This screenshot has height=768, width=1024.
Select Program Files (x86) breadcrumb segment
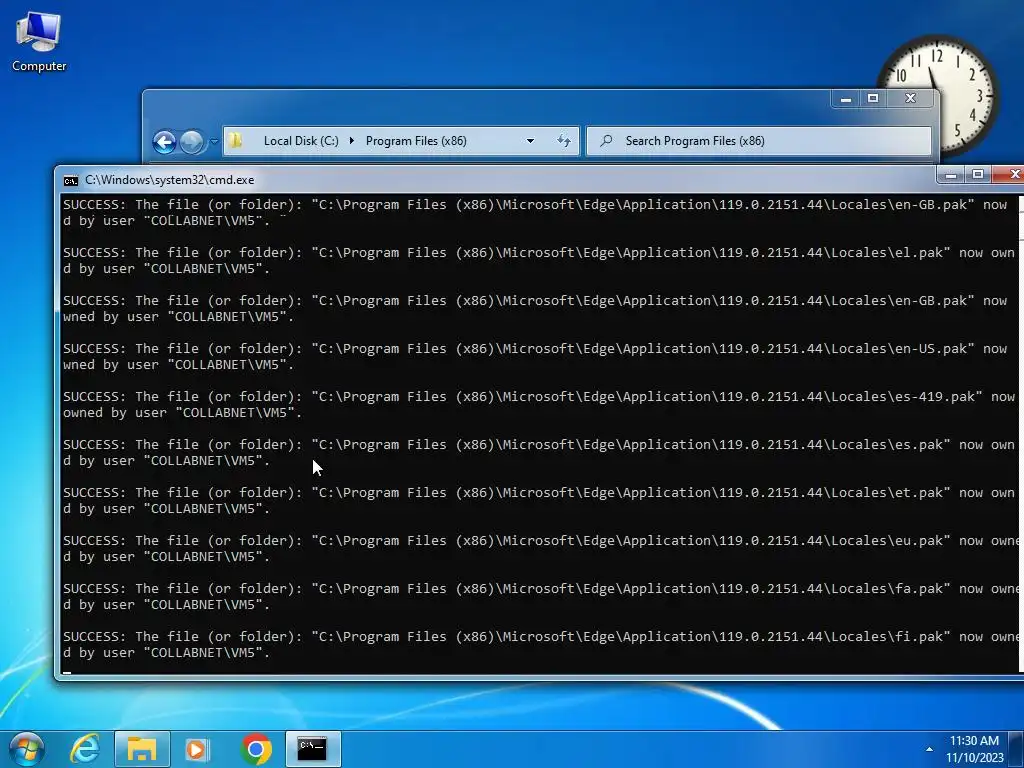point(416,140)
